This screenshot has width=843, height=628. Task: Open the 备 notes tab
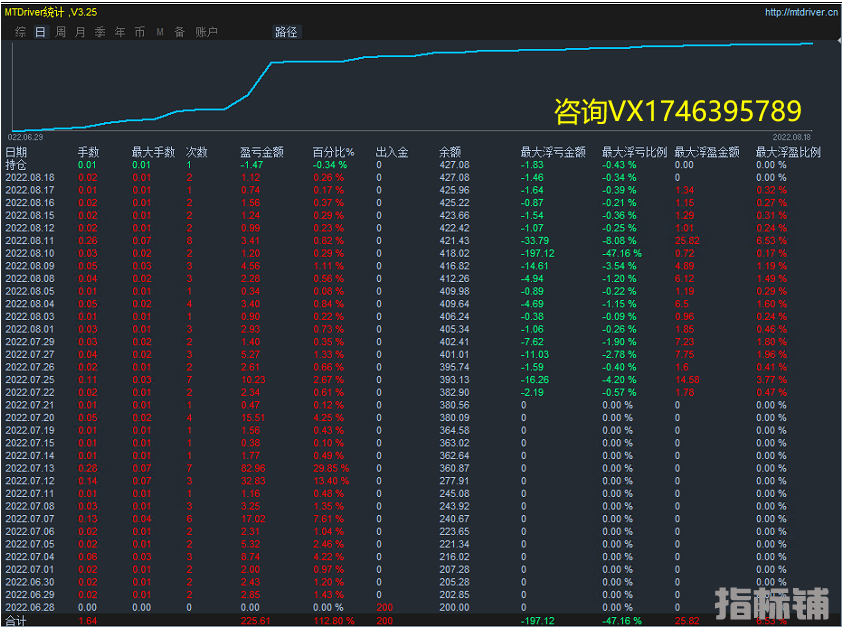(179, 32)
